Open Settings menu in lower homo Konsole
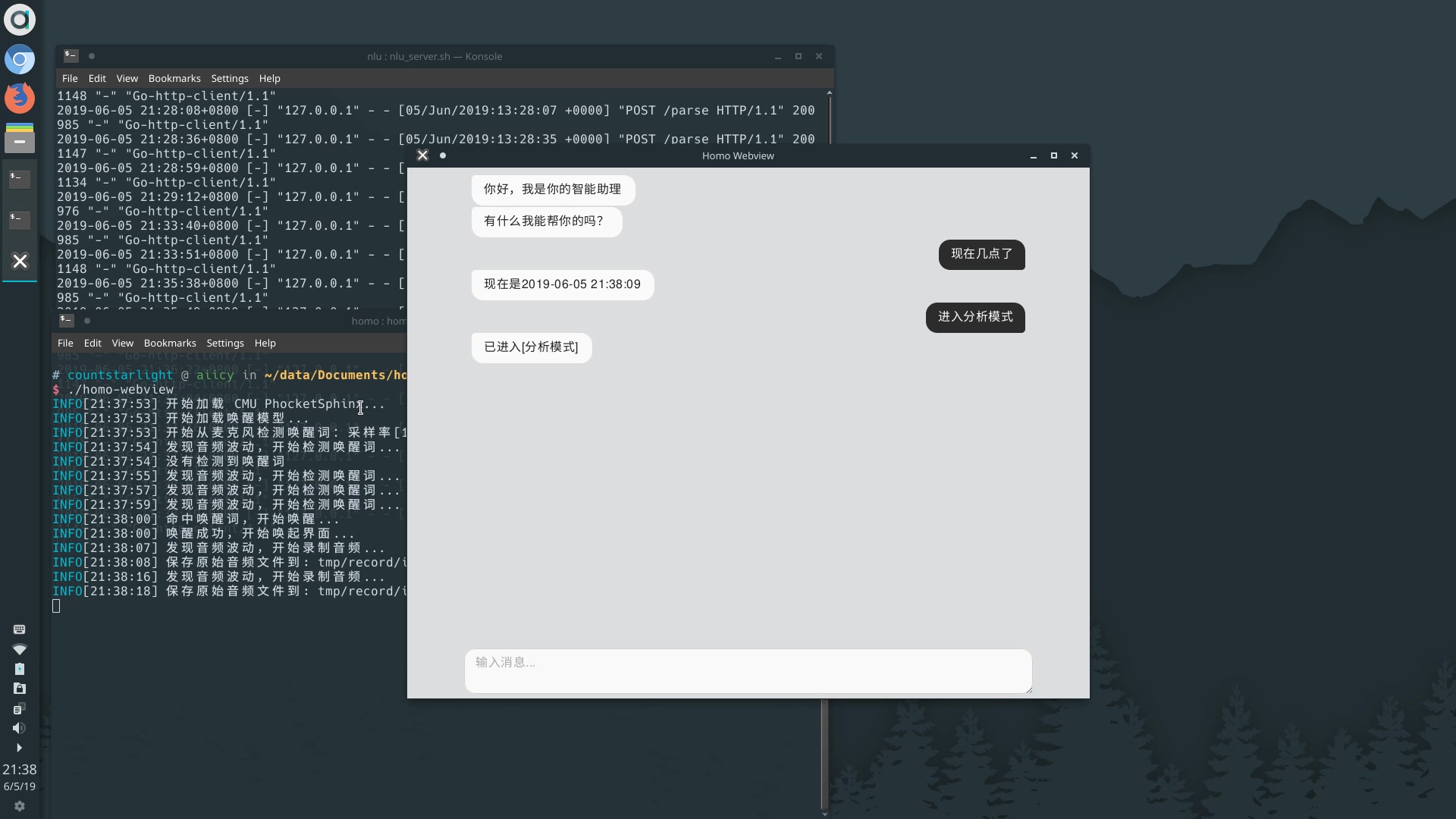1456x819 pixels. (x=225, y=343)
